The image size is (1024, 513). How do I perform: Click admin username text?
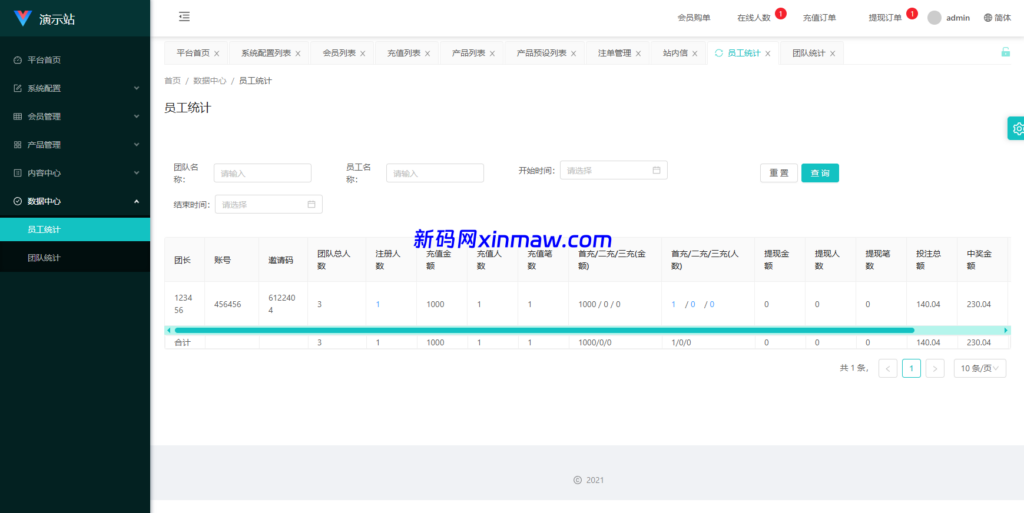[x=958, y=18]
